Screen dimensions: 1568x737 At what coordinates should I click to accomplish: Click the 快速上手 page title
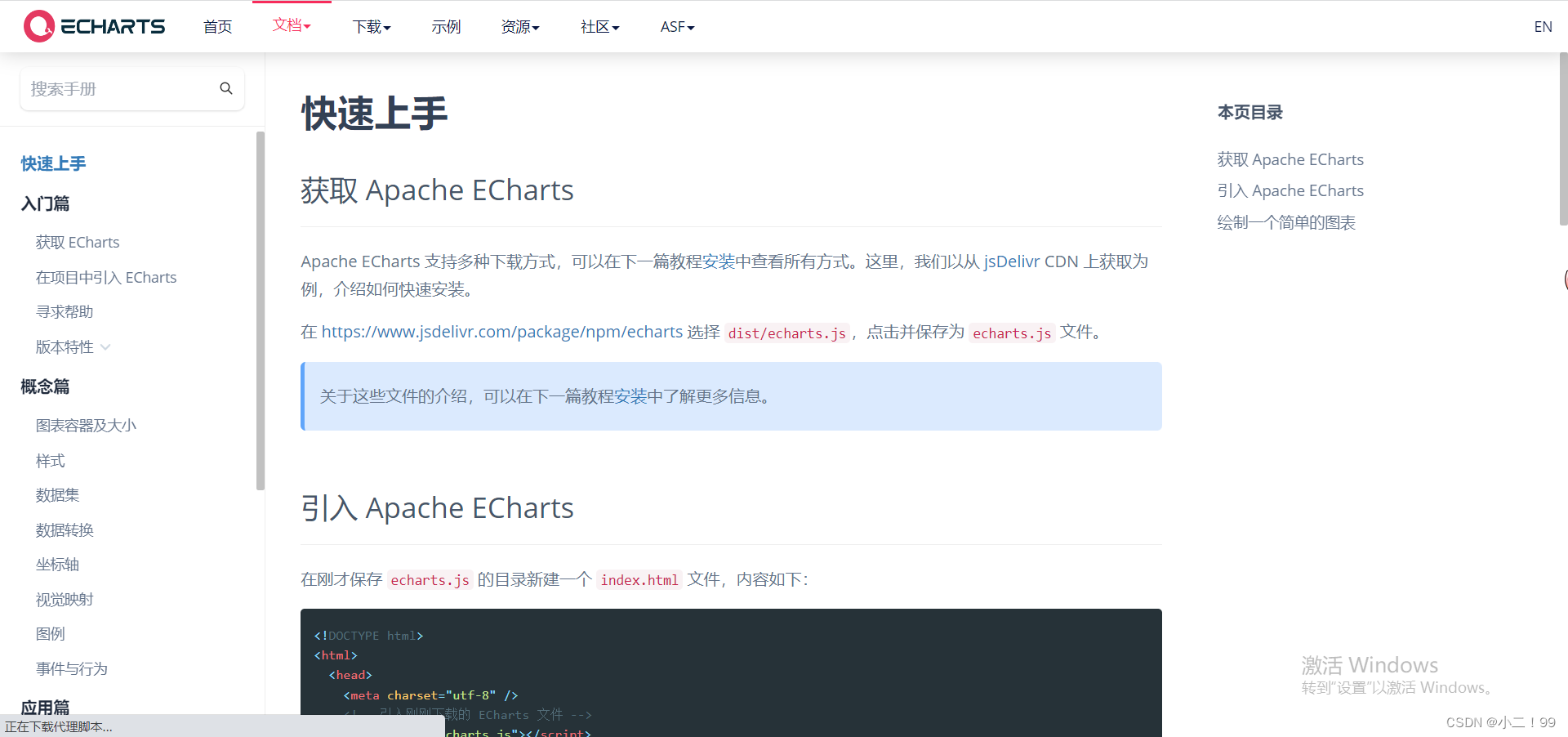tap(375, 114)
